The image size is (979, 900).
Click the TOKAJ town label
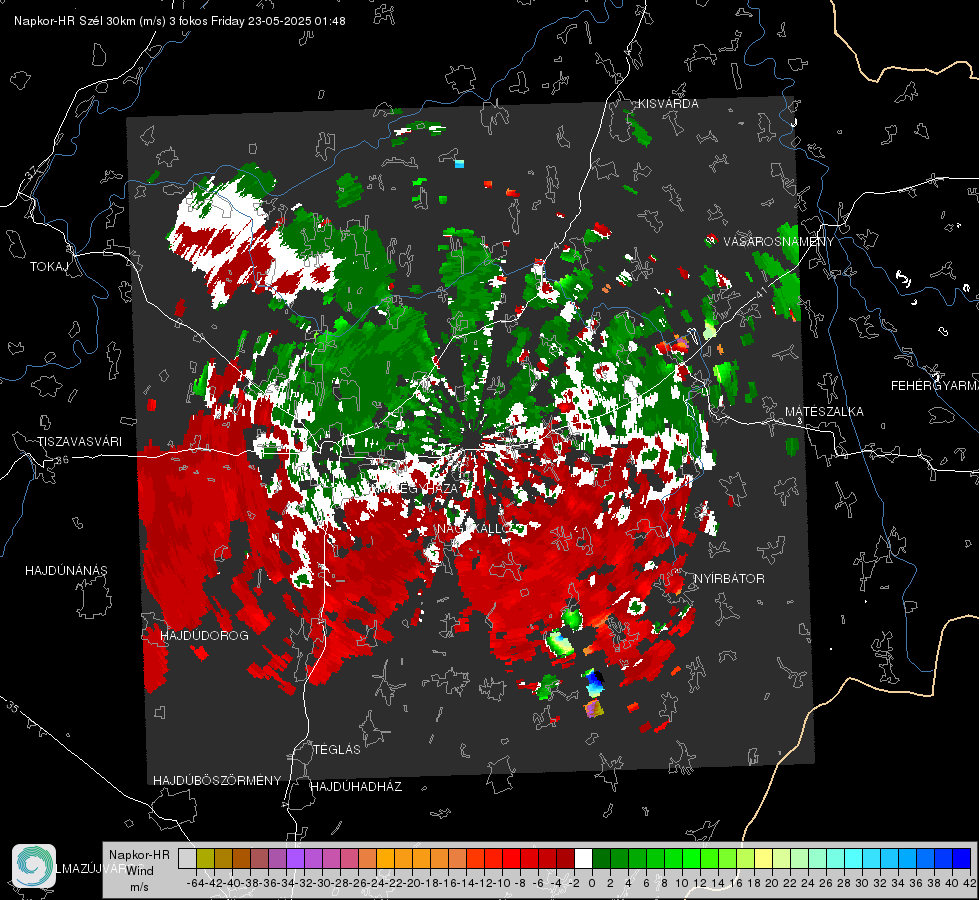(49, 267)
